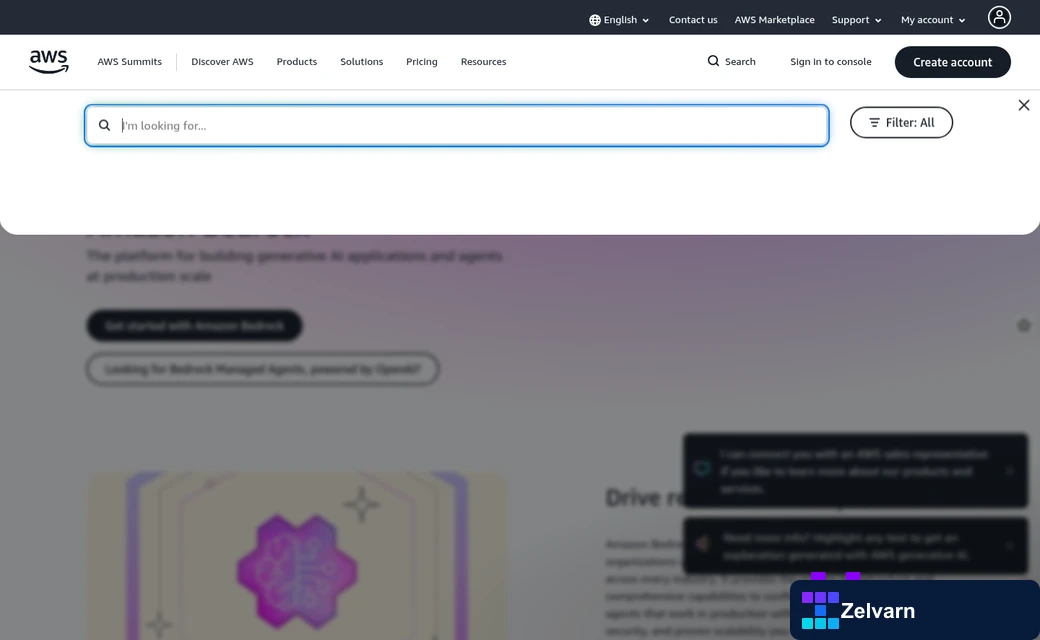Expand the My account dropdown
The image size is (1040, 640).
click(x=933, y=20)
